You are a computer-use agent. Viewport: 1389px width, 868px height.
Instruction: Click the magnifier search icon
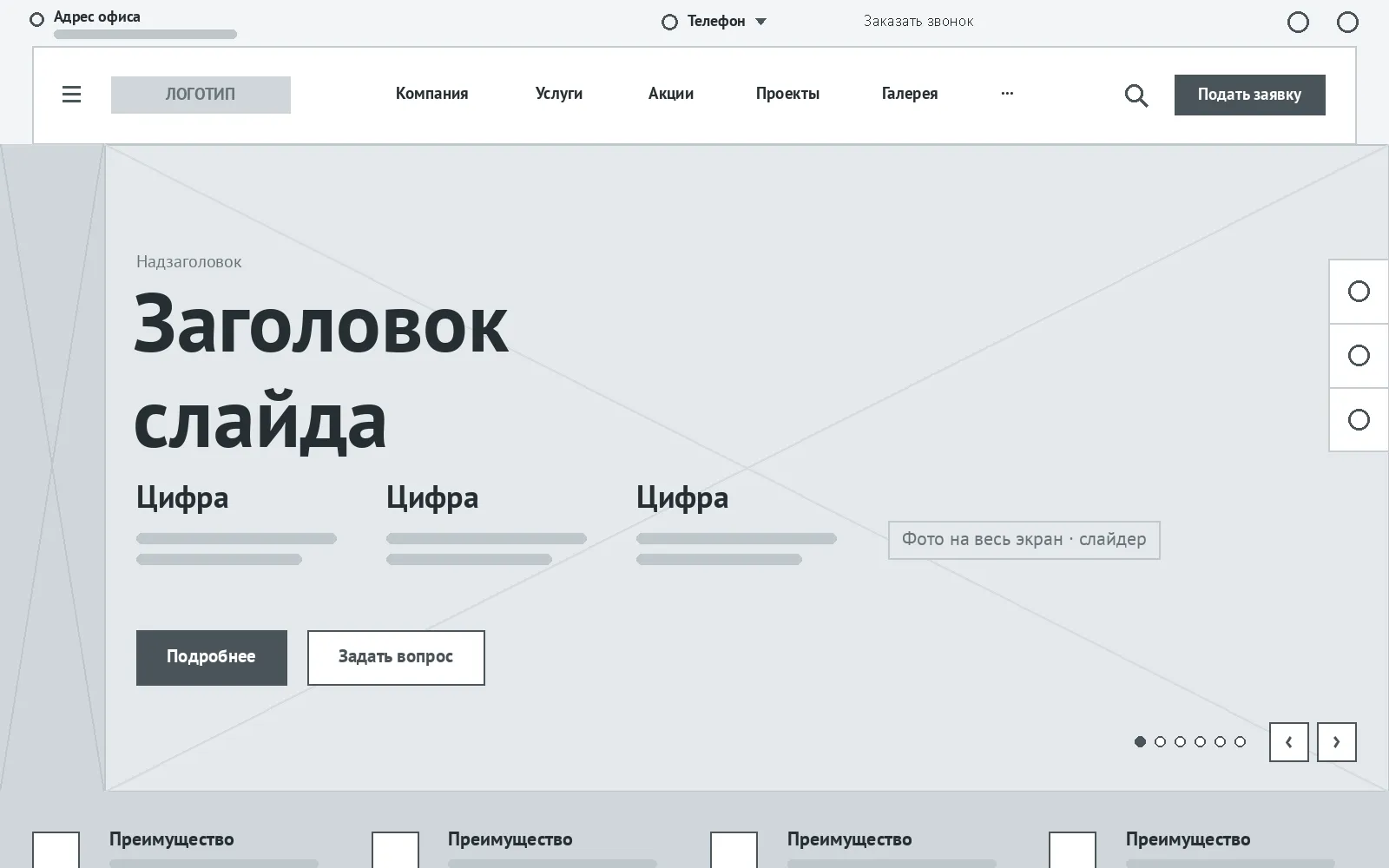point(1136,95)
